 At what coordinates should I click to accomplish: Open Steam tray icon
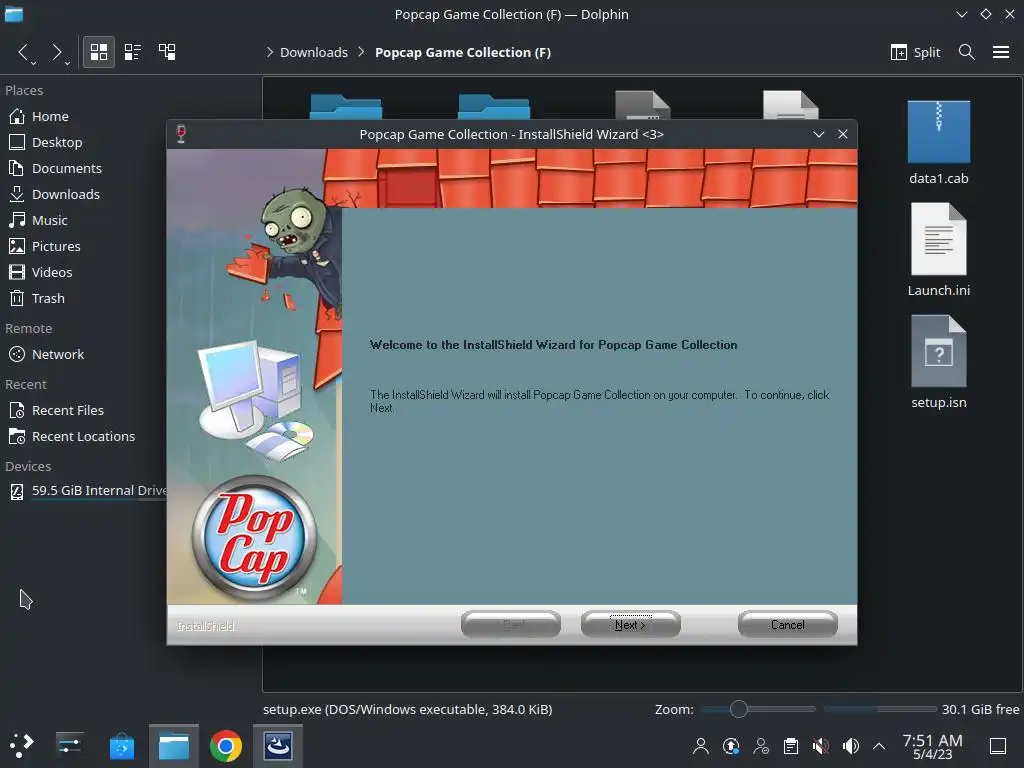click(x=731, y=746)
